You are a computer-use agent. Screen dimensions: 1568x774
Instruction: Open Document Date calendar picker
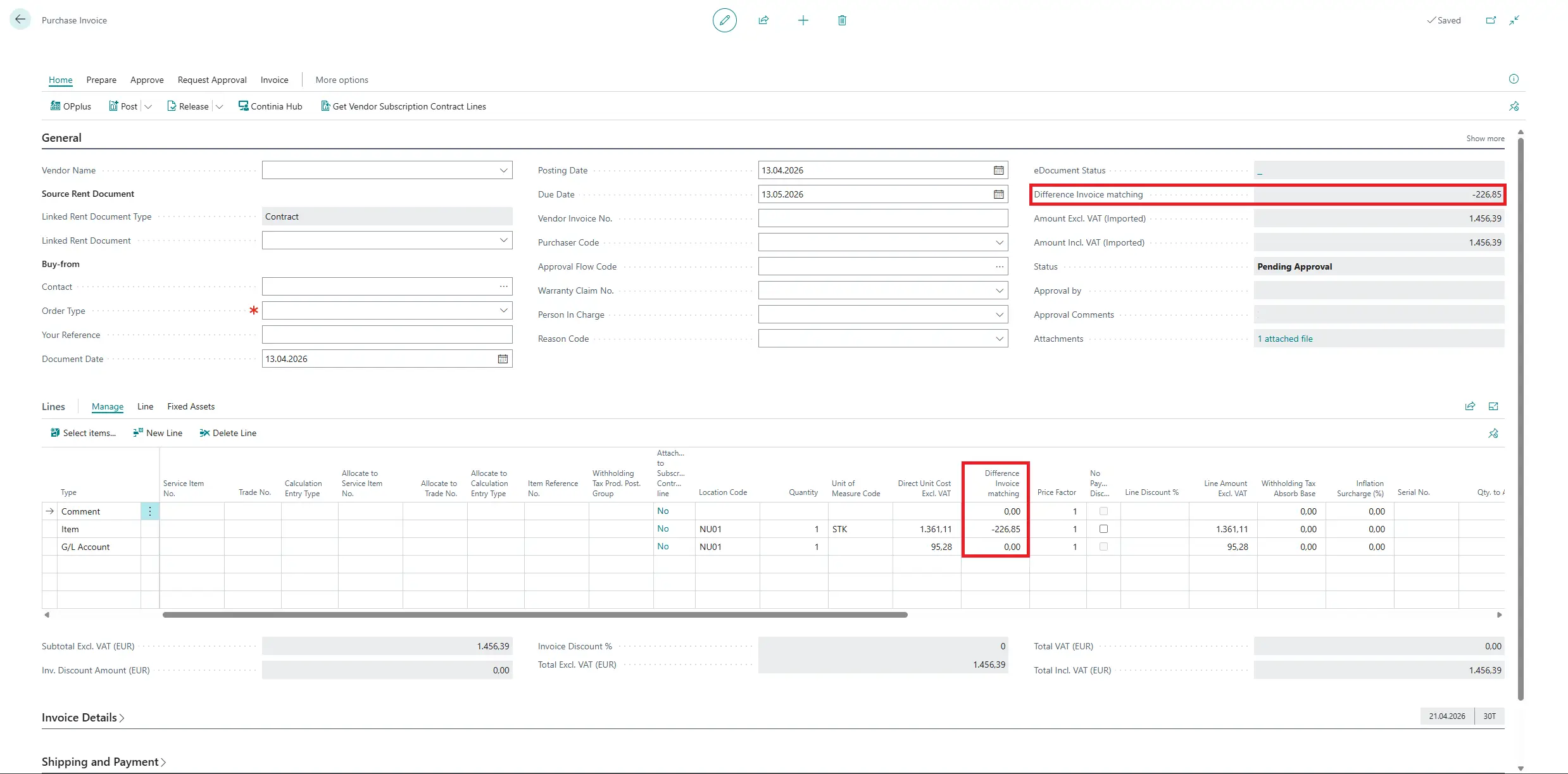[503, 359]
